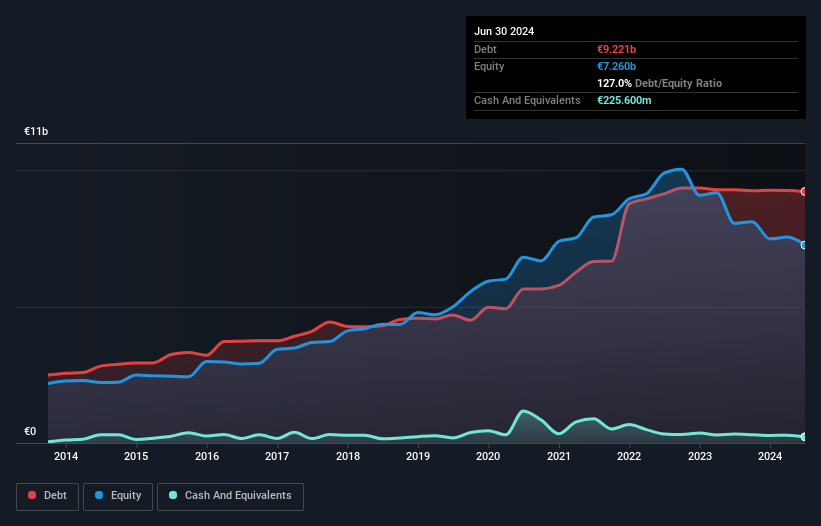The image size is (821, 526).
Task: Click the 2017 x-axis label
Action: click(277, 456)
